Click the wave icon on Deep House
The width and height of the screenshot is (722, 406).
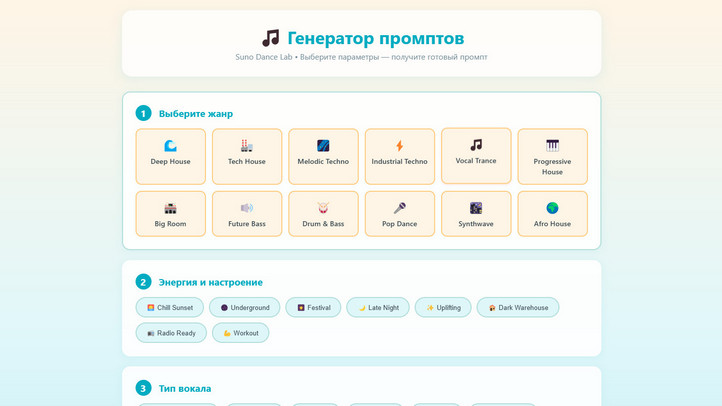pos(170,146)
